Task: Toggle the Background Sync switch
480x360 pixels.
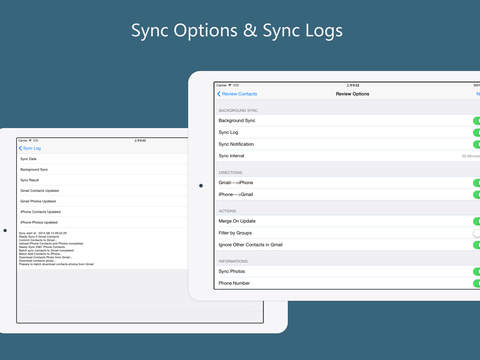Action: click(477, 121)
